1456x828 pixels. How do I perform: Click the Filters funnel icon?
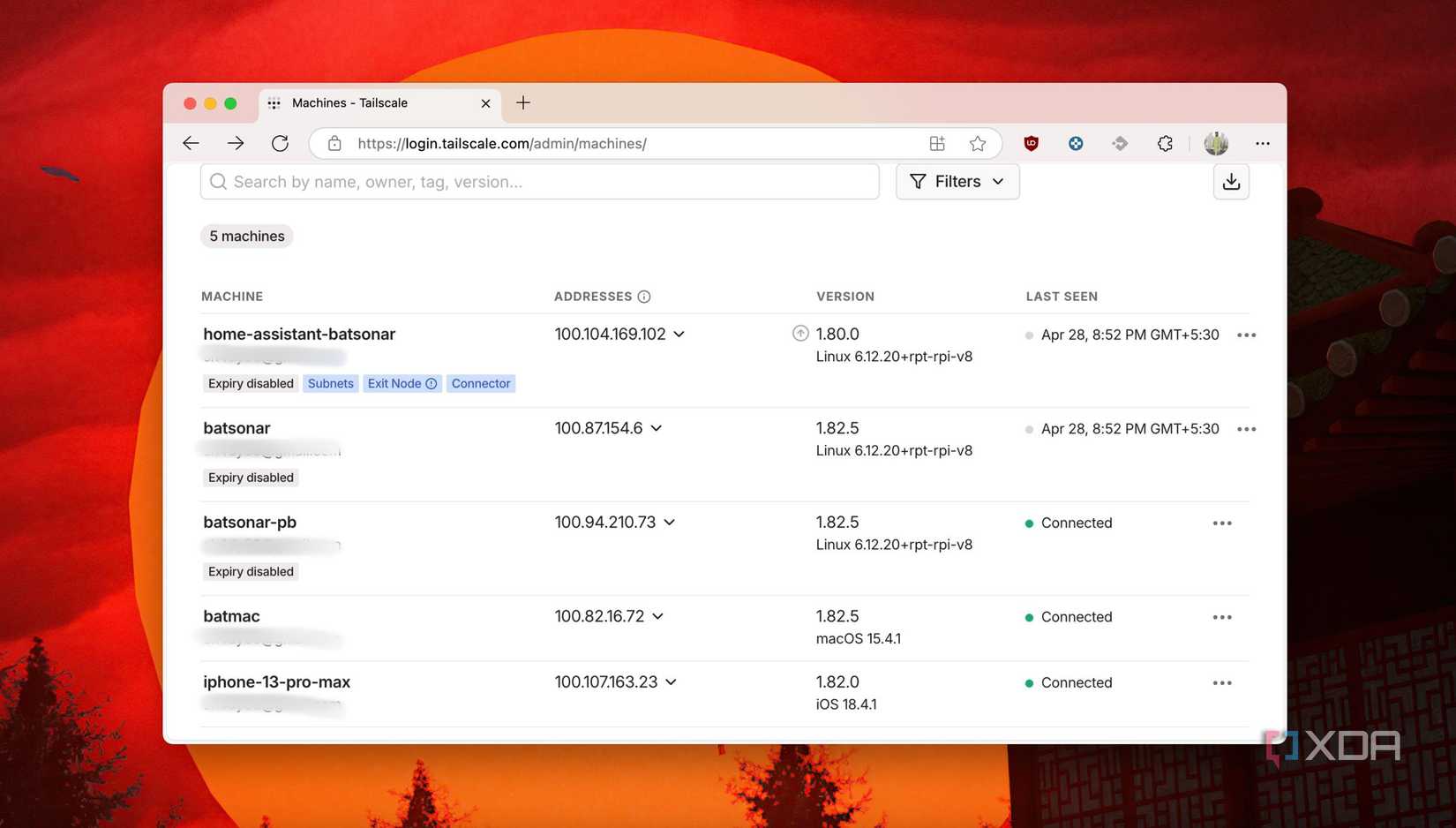pos(918,181)
